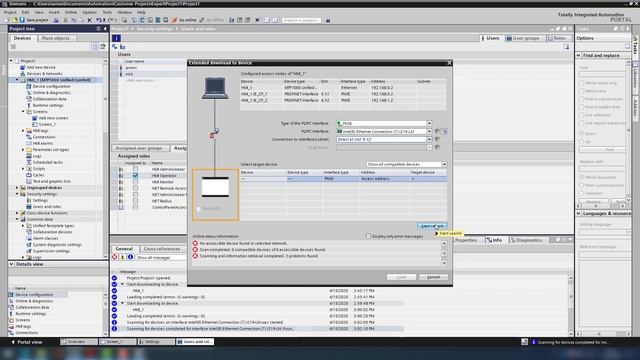Viewport: 640px width, 360px height.
Task: Collapse the Project tree with the arrow icon
Action: 105,29
